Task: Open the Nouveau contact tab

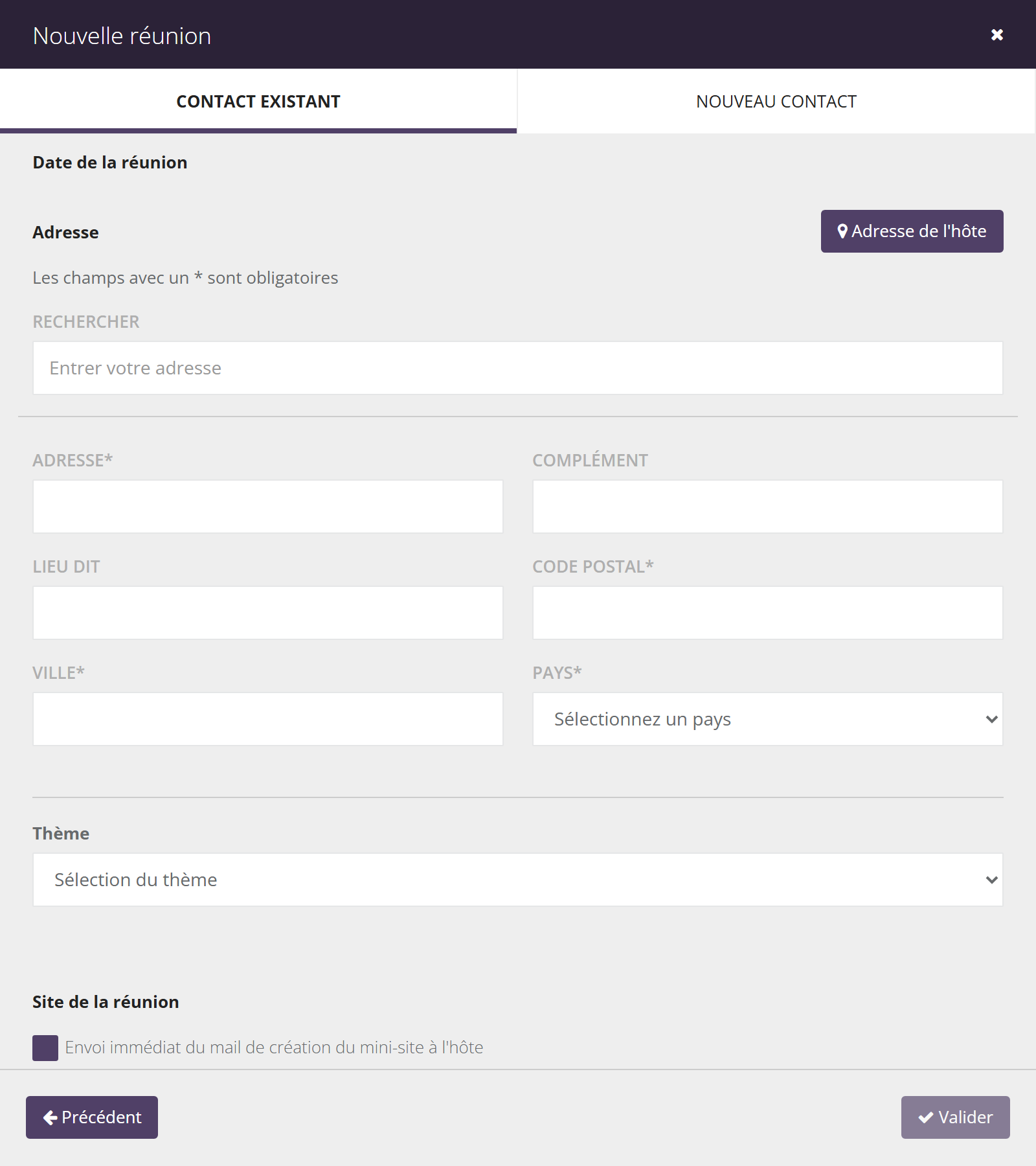Action: tap(776, 101)
